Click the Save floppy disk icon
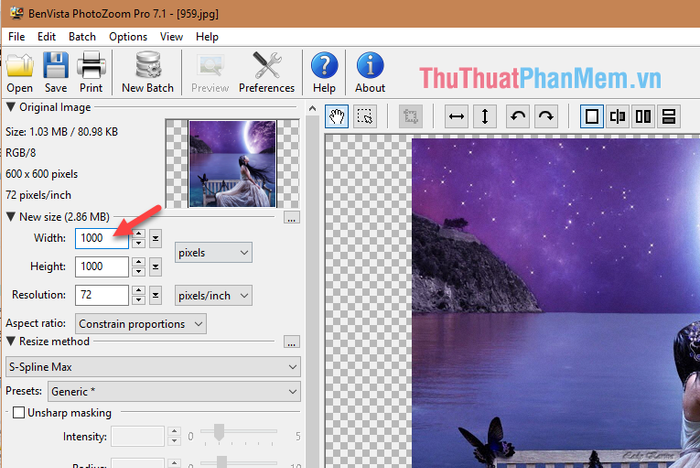This screenshot has height=468, width=700. click(x=56, y=71)
